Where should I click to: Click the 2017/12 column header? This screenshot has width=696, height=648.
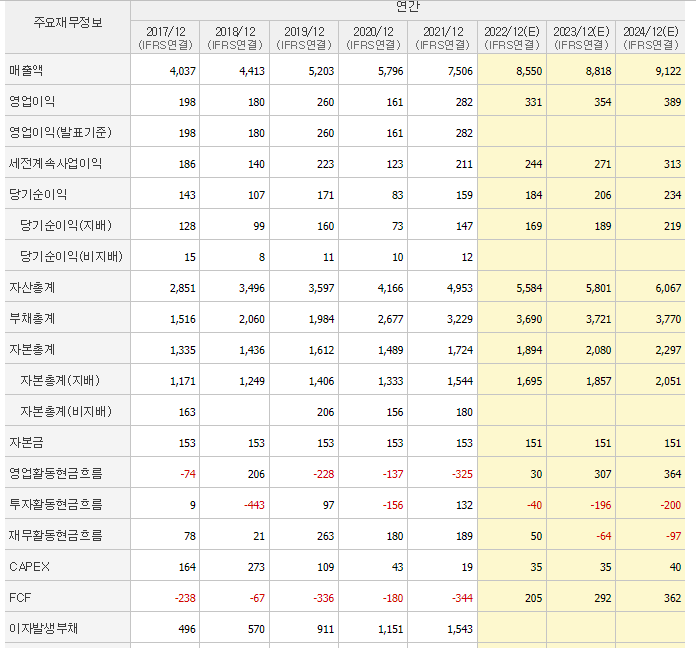(165, 38)
